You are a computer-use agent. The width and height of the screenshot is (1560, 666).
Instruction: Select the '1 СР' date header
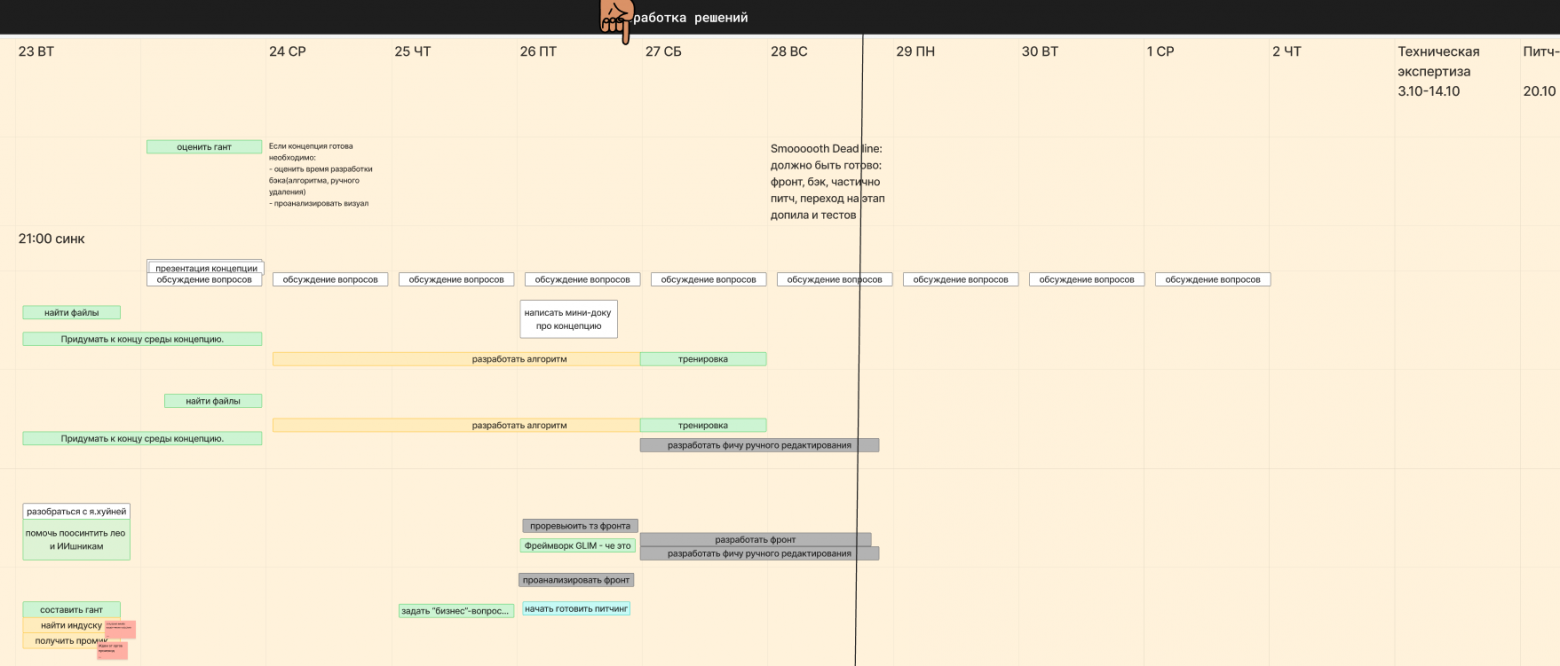(x=1161, y=52)
